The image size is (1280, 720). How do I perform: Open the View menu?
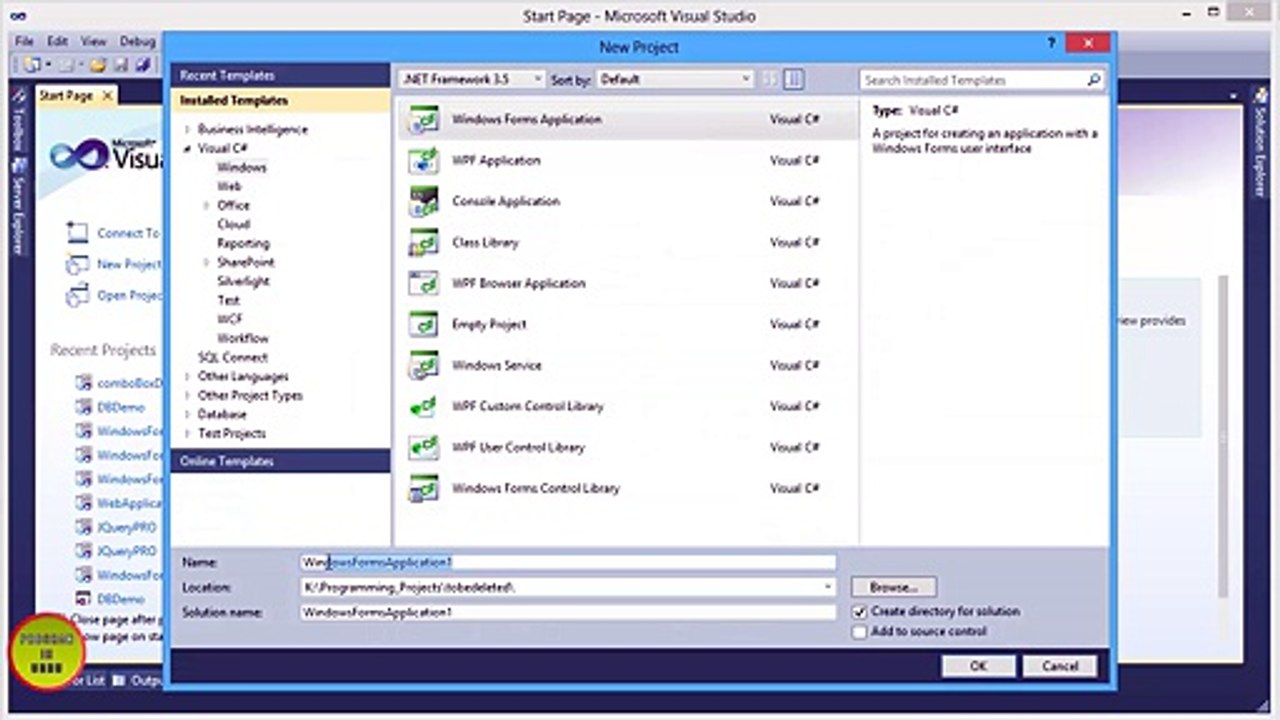[x=93, y=41]
